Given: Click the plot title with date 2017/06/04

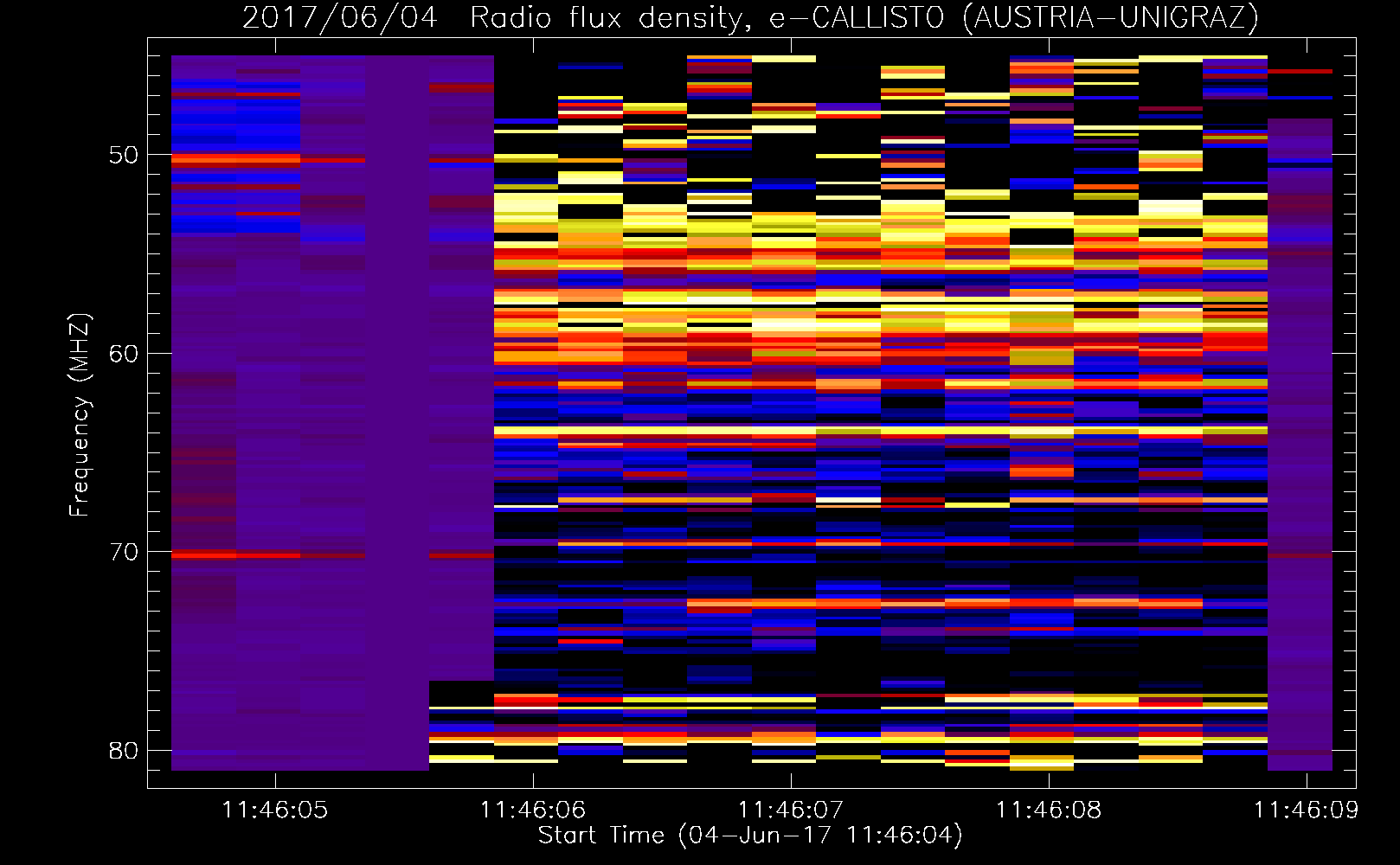Looking at the screenshot, I should pos(750,17).
